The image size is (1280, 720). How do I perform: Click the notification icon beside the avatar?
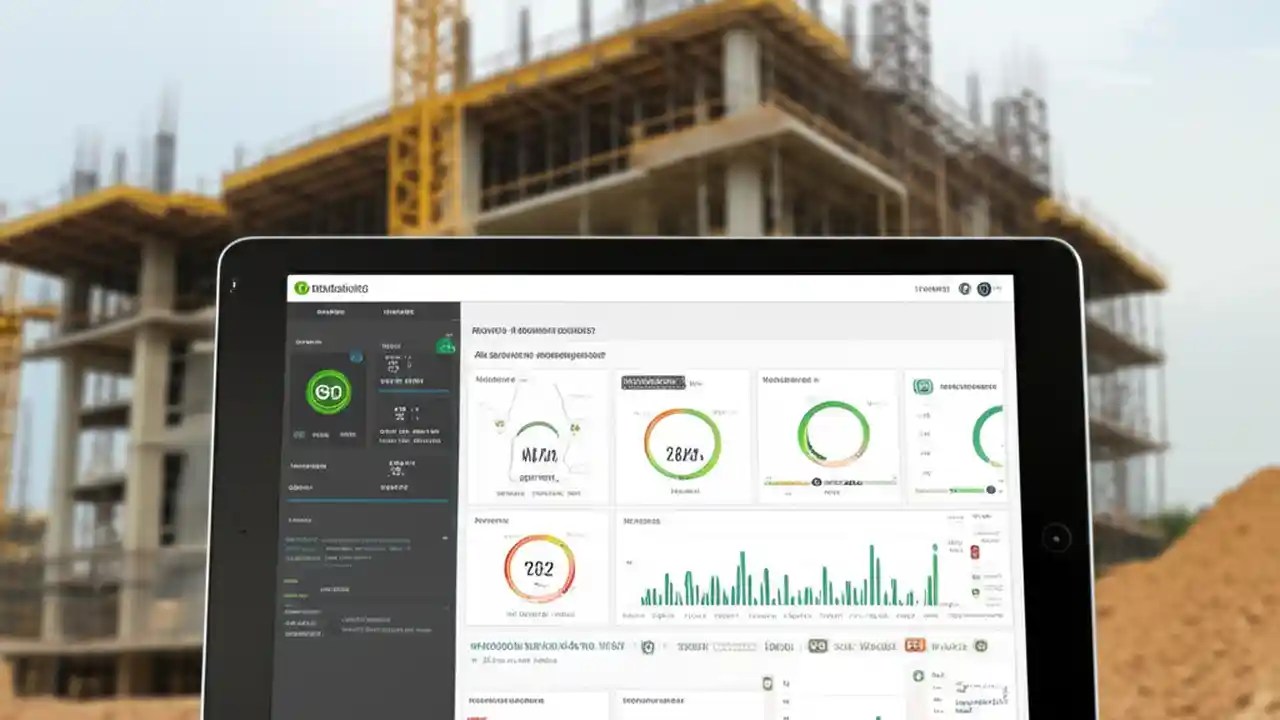(x=964, y=290)
